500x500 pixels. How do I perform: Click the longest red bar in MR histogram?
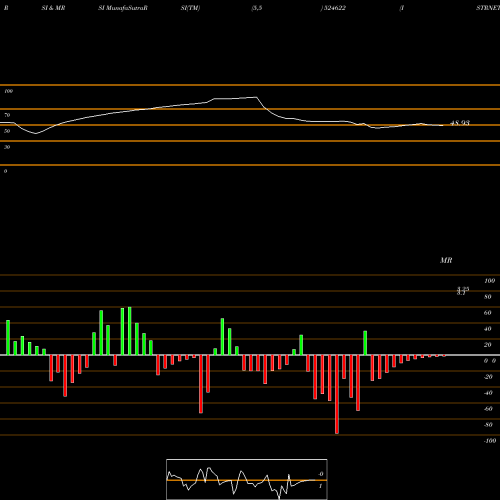(x=337, y=394)
